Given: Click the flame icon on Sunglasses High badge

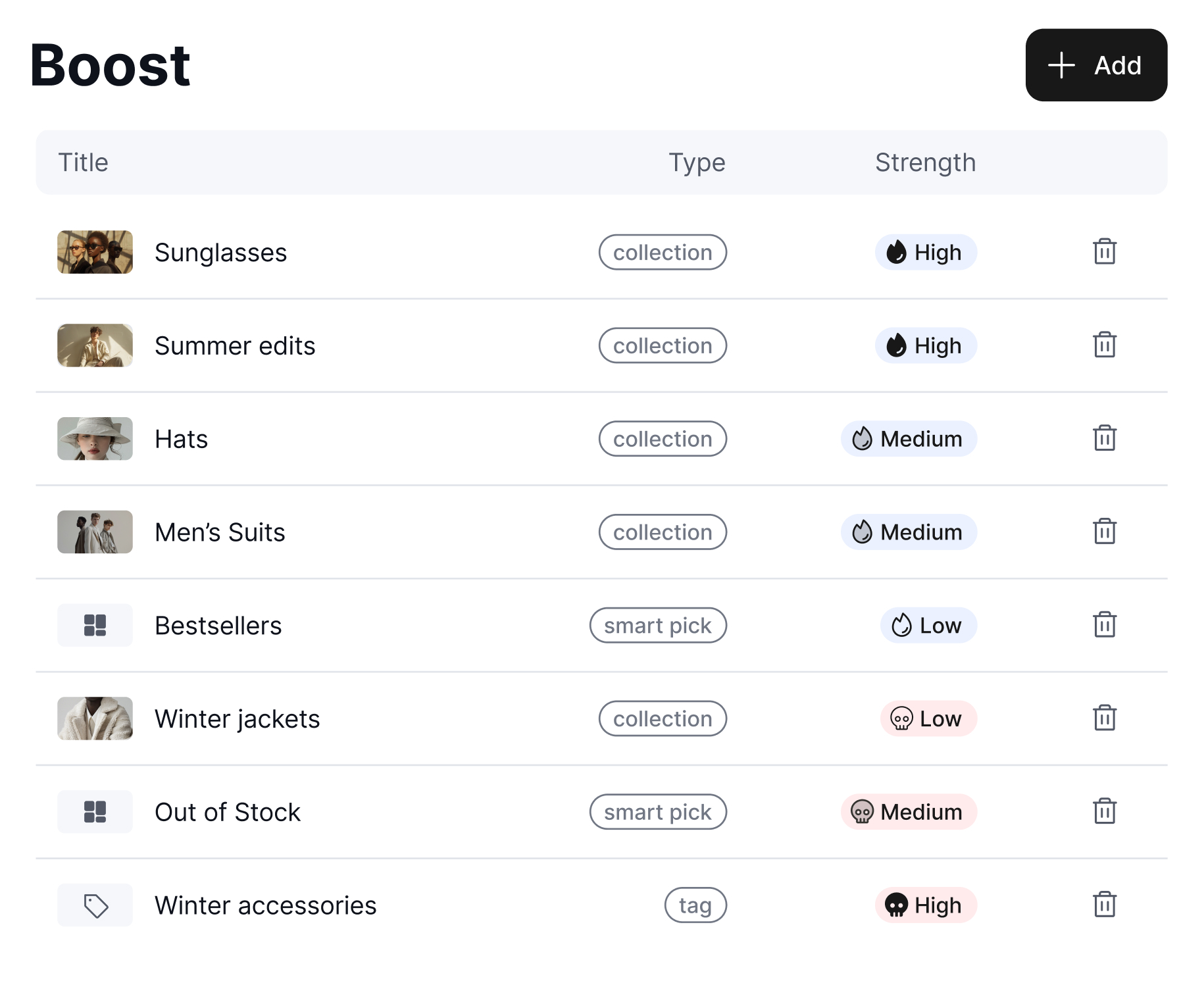Looking at the screenshot, I should point(896,252).
